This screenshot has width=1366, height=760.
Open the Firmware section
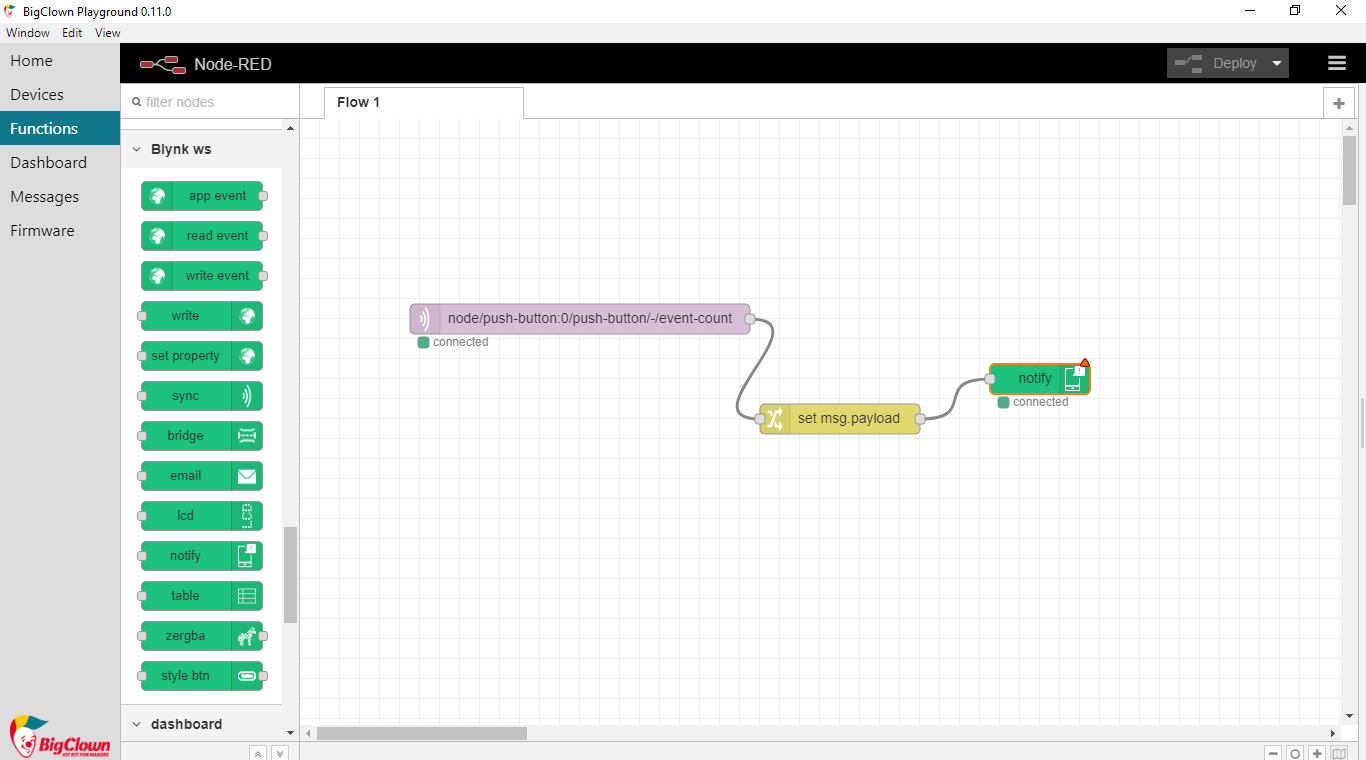[x=60, y=231]
